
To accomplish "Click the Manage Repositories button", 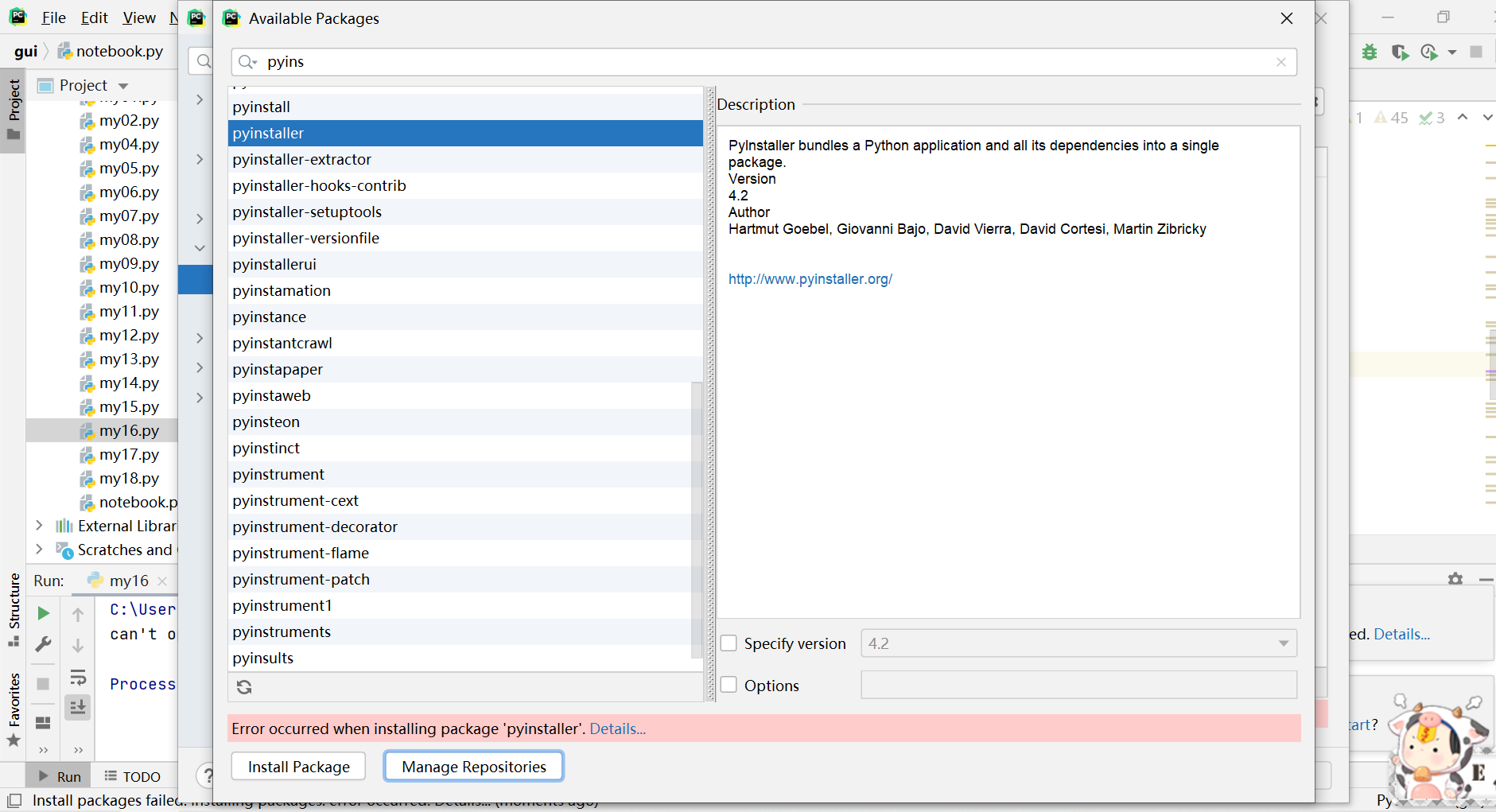I will coord(474,767).
